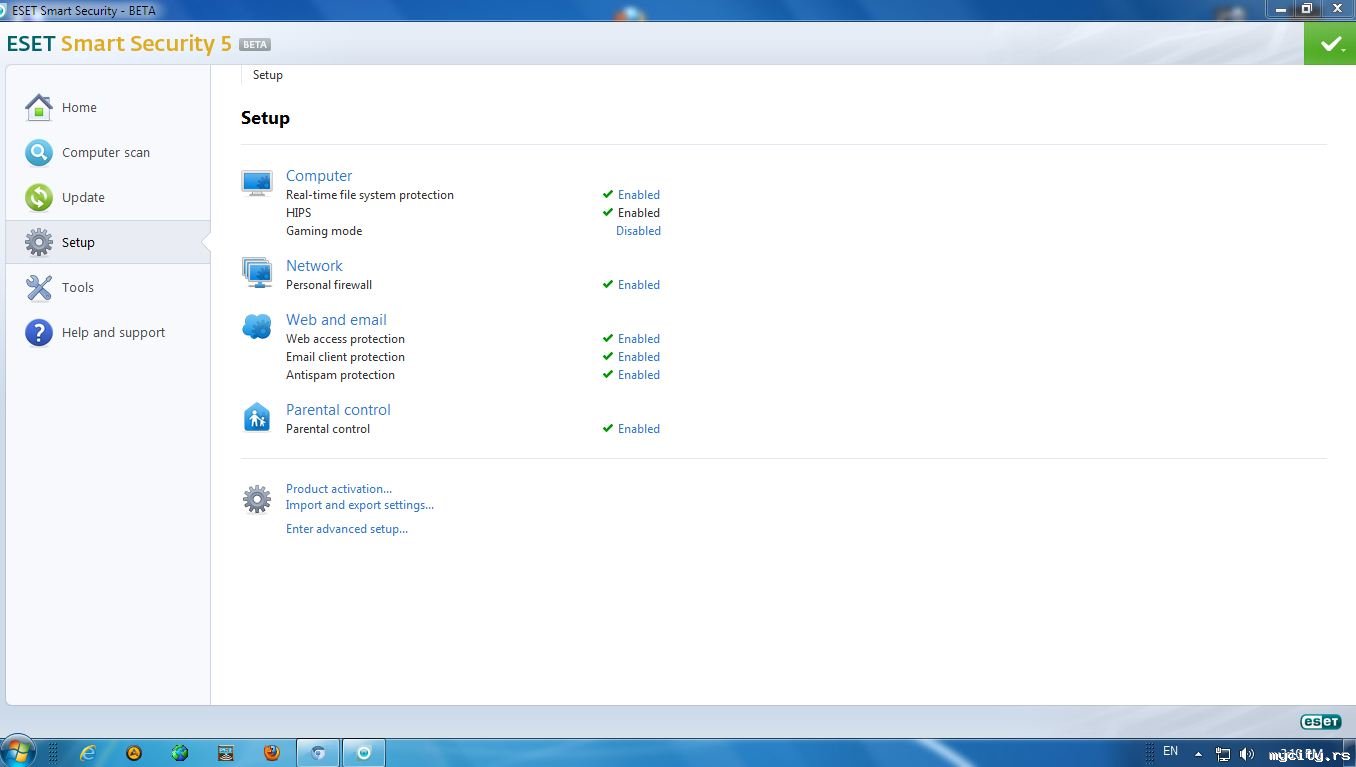The height and width of the screenshot is (767, 1356).
Task: Toggle Email client protection Enabled status
Action: pos(639,357)
